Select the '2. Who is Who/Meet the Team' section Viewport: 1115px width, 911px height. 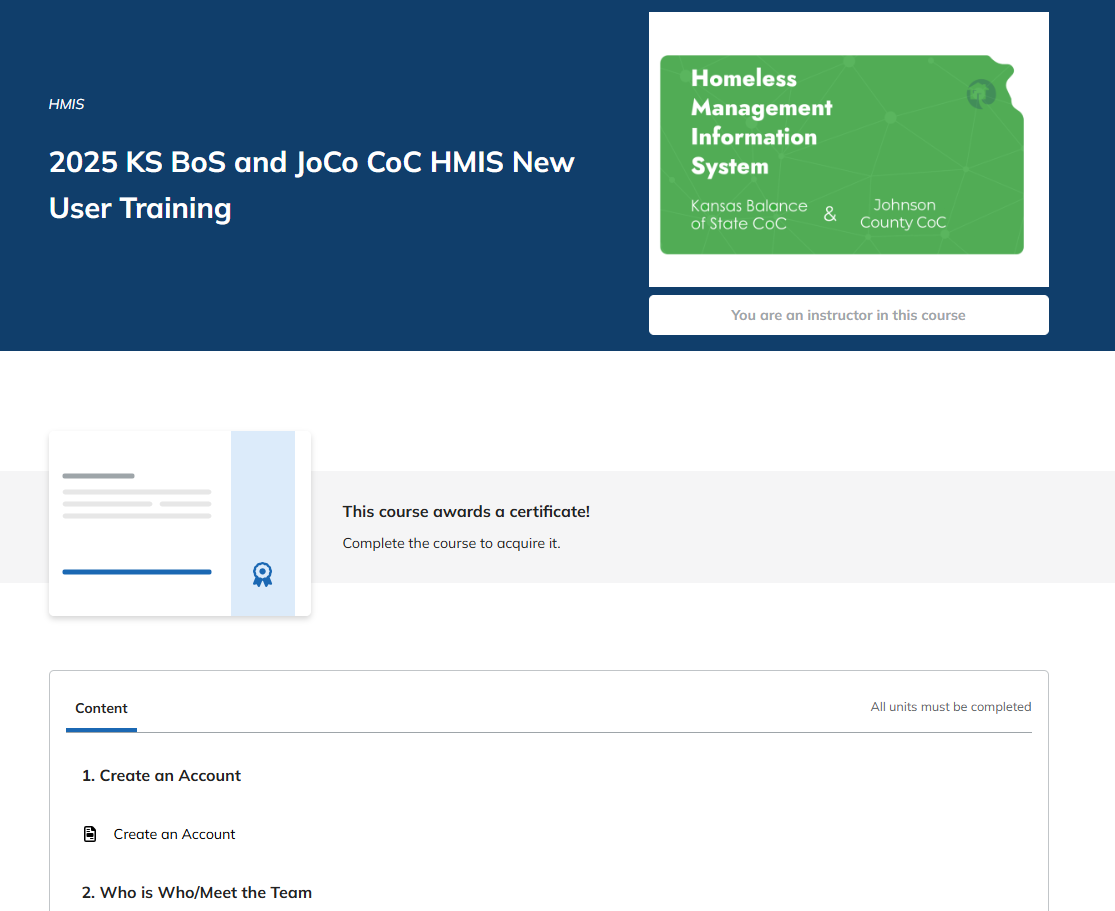coord(197,892)
